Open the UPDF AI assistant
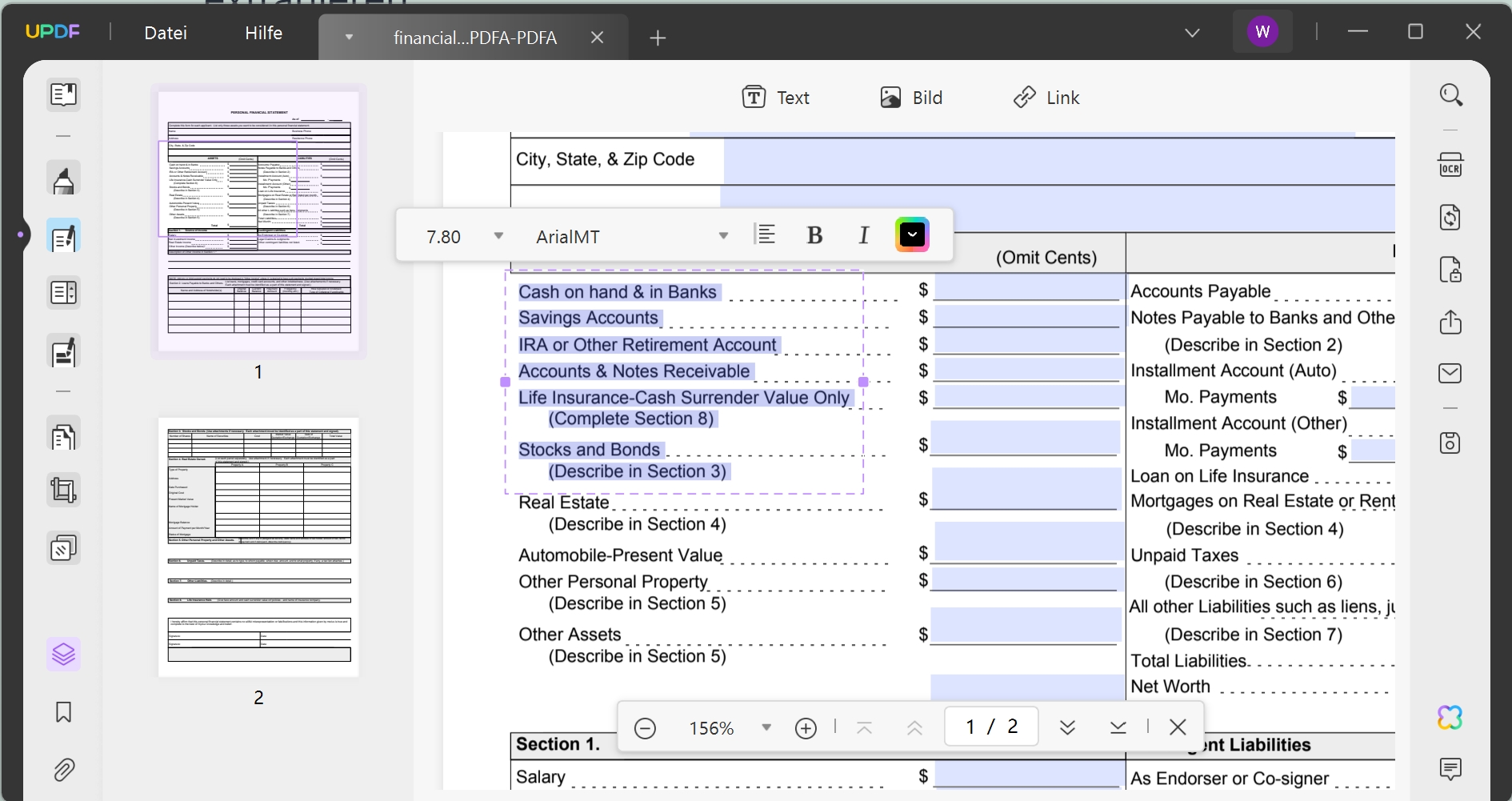This screenshot has width=1512, height=801. point(1450,717)
